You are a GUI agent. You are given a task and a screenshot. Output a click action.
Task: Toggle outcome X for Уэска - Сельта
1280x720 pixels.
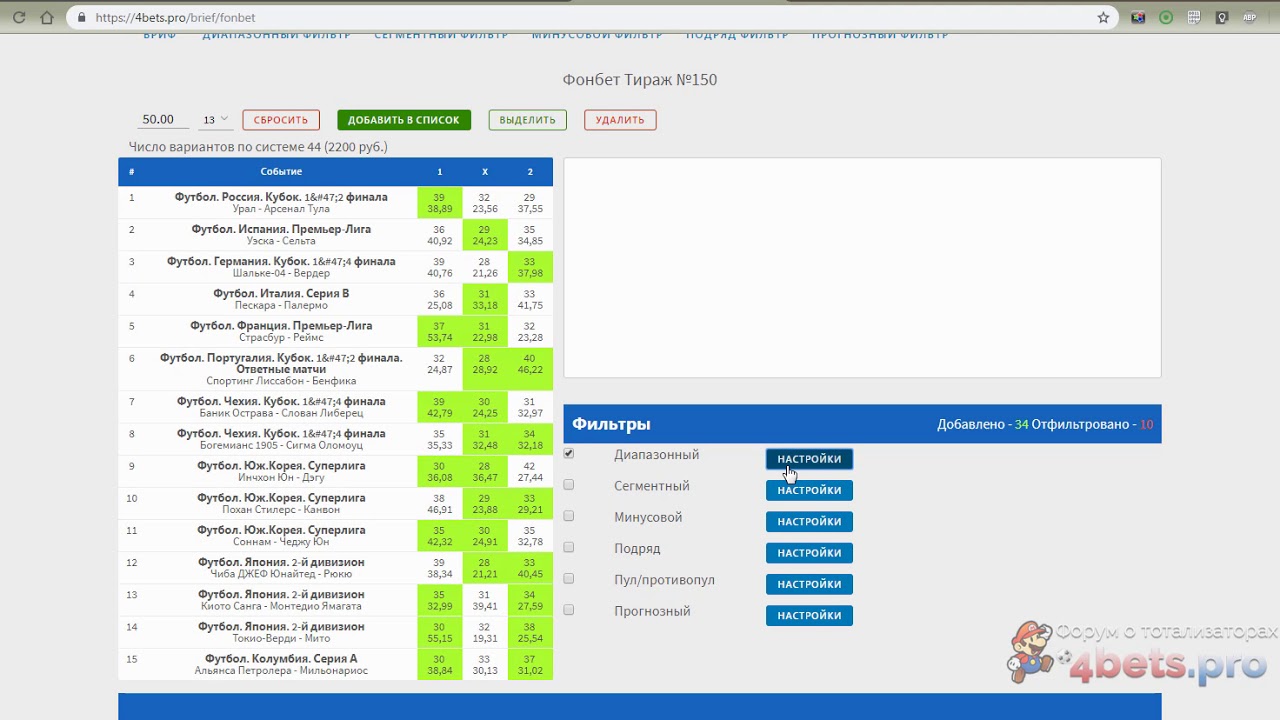click(485, 235)
